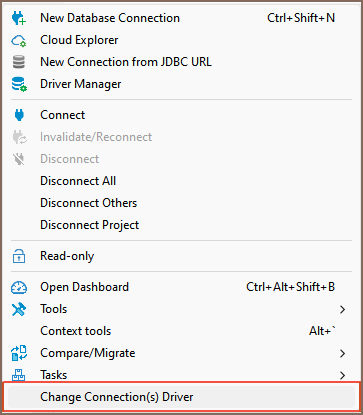Click the New Database Connection plug icon
Viewport: 363px width, 415px height.
coord(19,18)
